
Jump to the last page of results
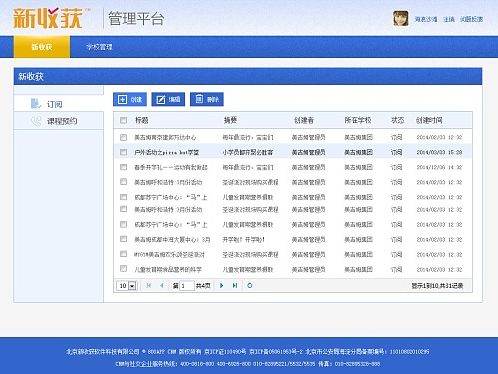tap(235, 285)
